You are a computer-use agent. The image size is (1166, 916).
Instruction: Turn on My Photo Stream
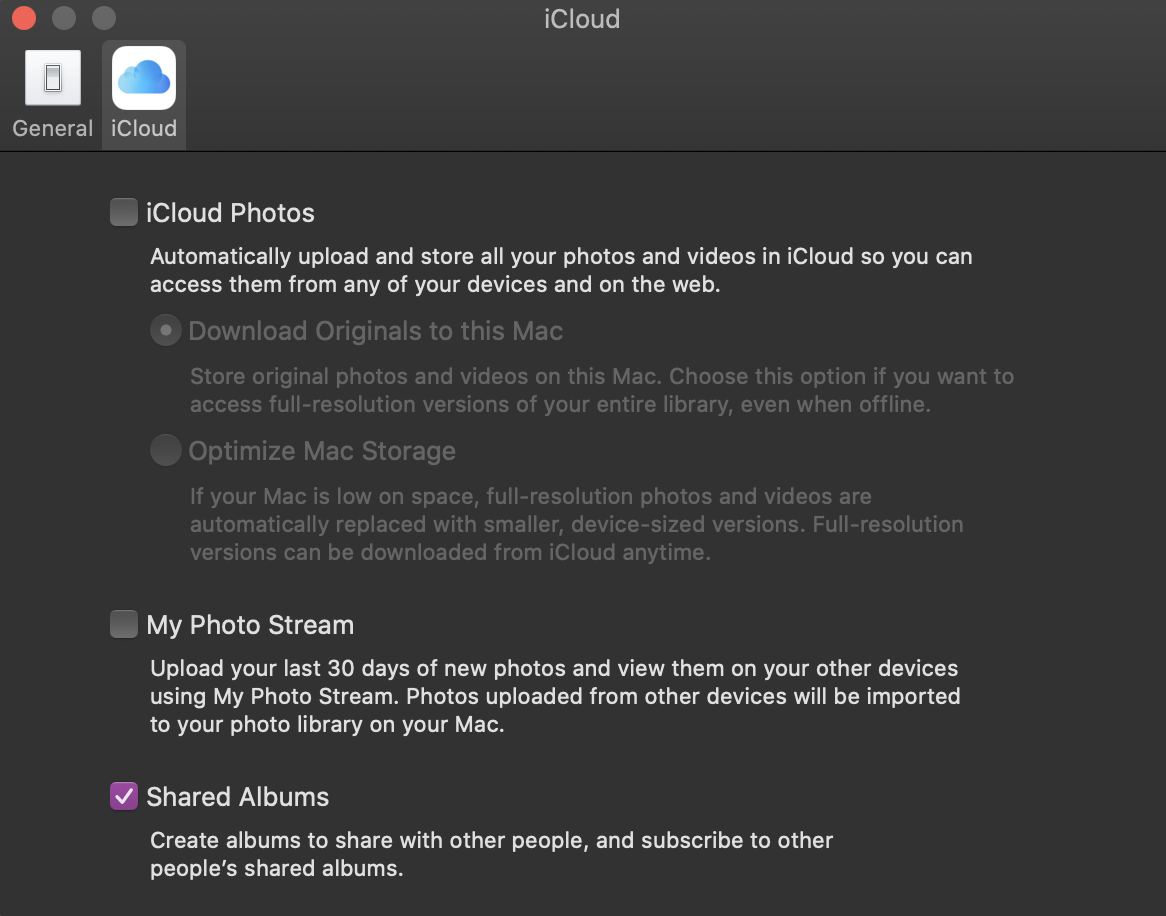[x=123, y=624]
